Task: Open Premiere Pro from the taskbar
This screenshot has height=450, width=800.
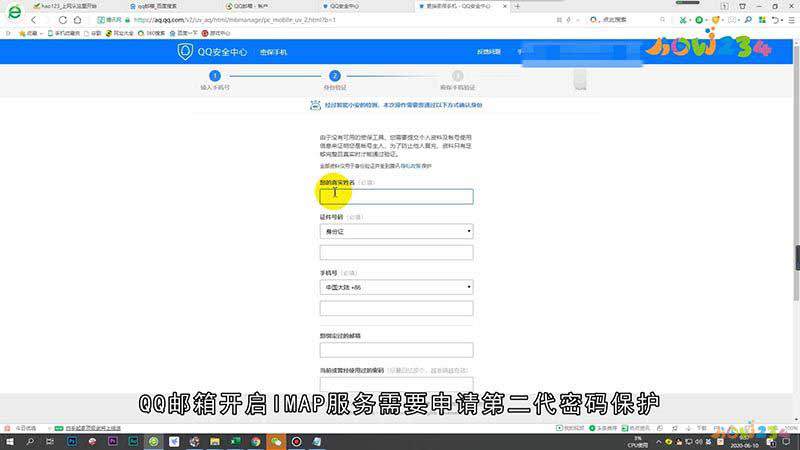Action: coord(113,442)
